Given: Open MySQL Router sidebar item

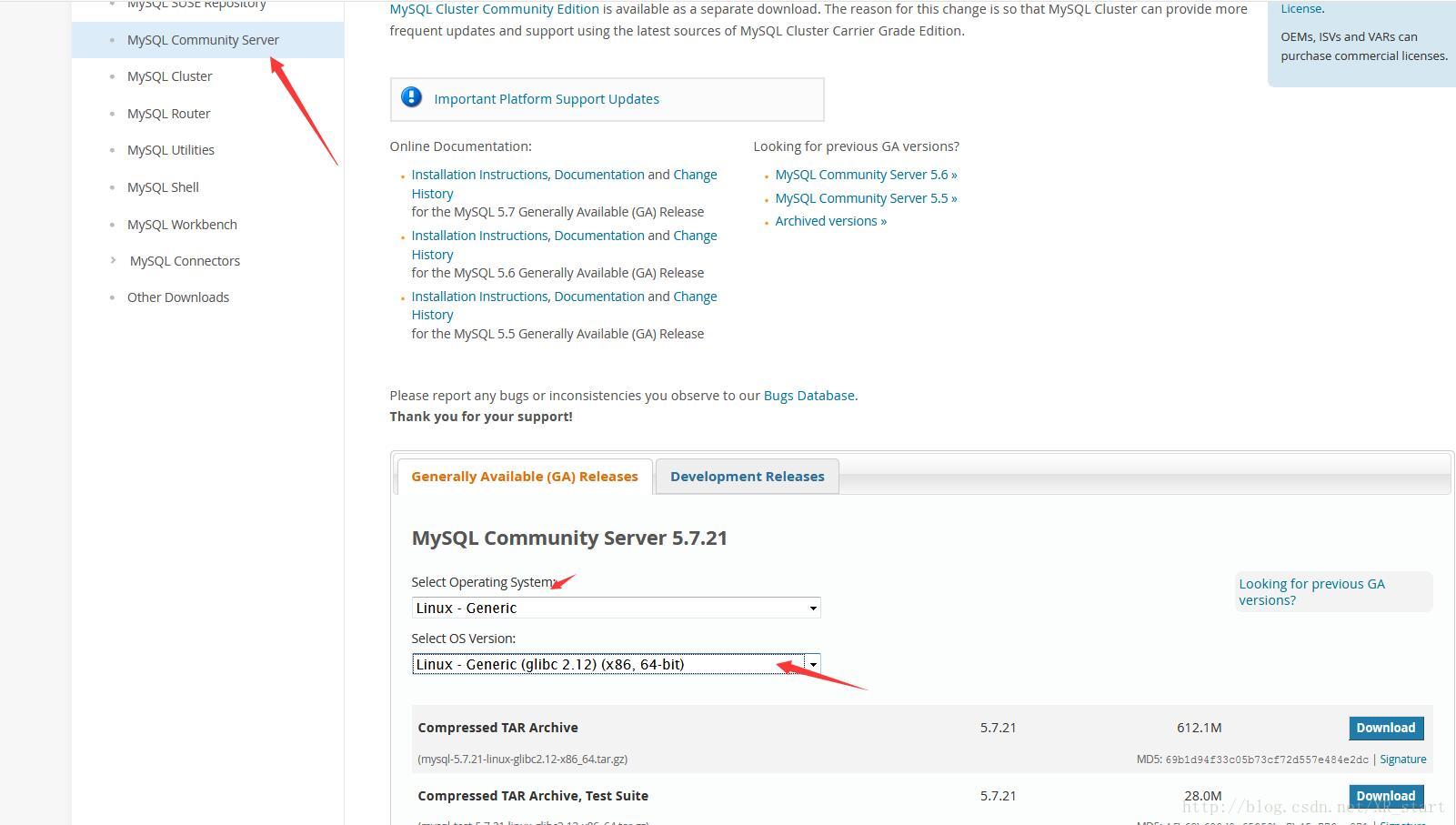Looking at the screenshot, I should point(168,114).
